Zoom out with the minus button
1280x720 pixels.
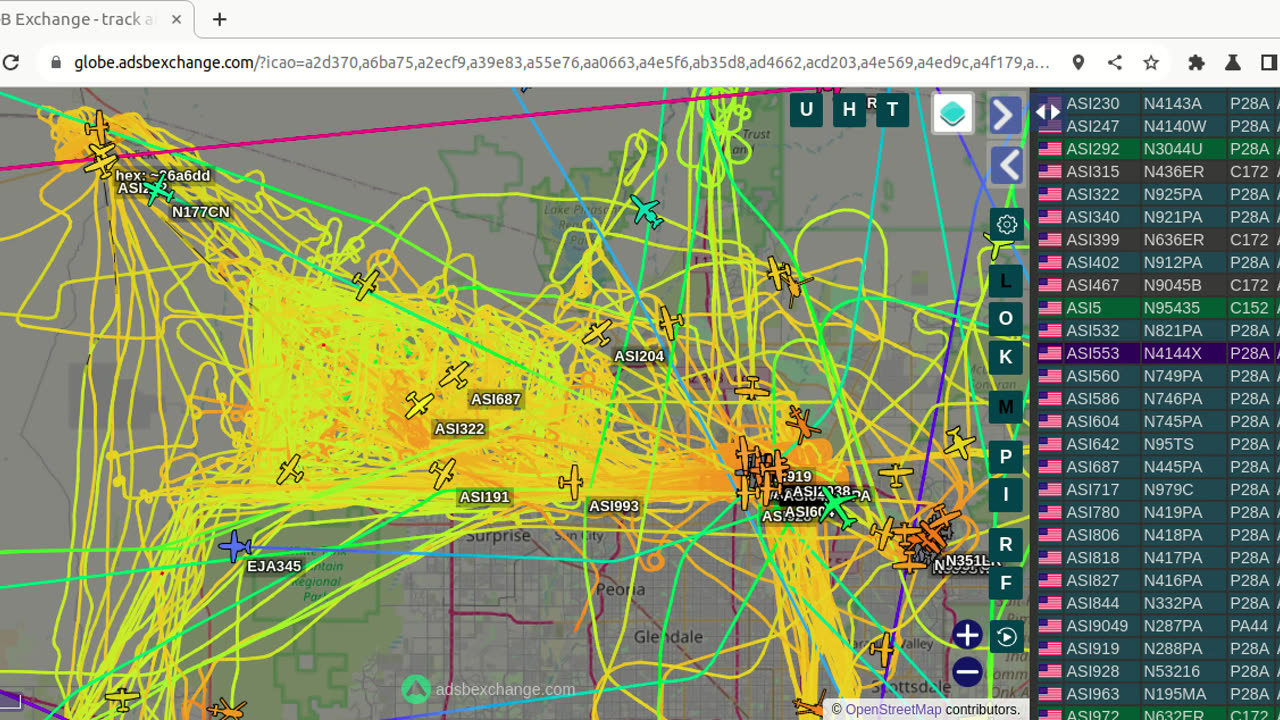(967, 673)
